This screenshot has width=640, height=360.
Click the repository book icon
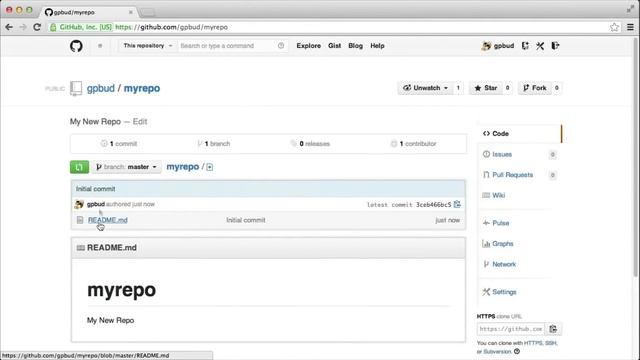click(x=76, y=88)
